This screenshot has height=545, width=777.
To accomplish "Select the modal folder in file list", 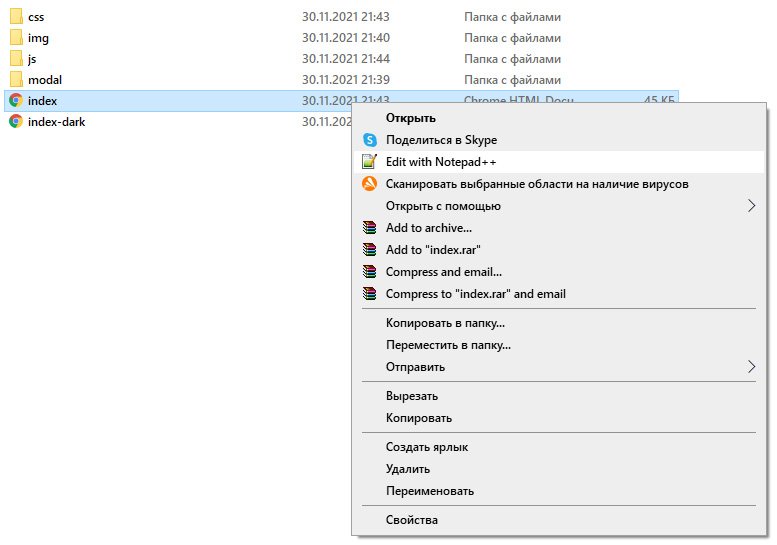I will coord(46,80).
